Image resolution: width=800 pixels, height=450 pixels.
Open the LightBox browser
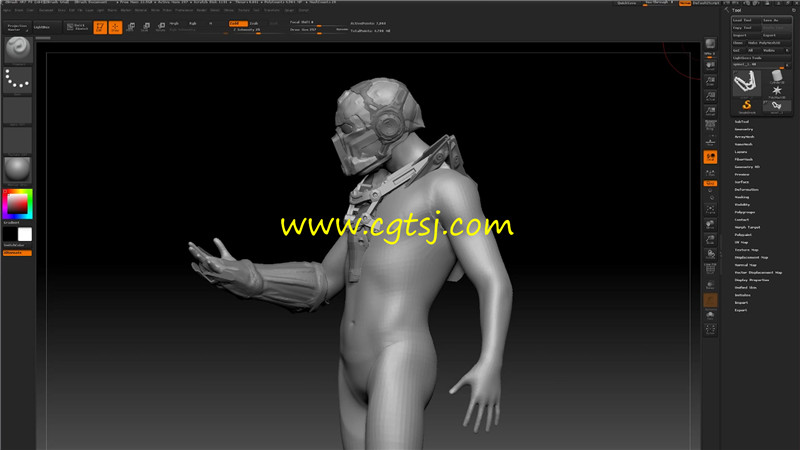45,27
